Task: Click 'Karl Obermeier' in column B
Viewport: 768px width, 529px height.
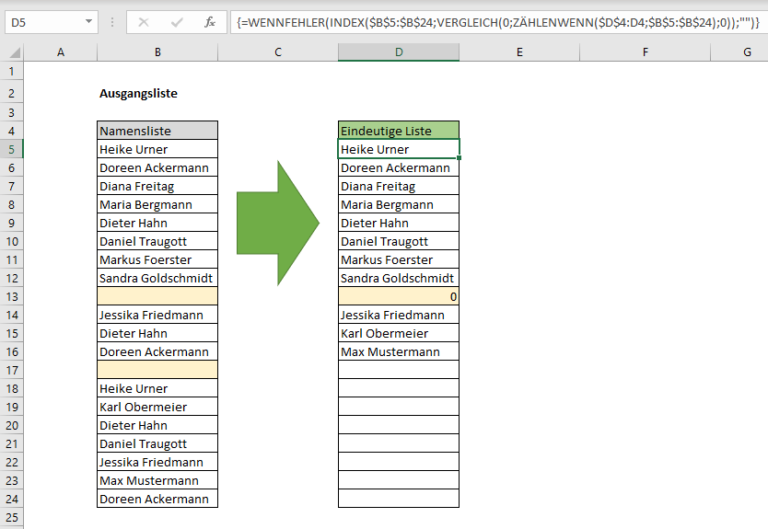Action: point(157,407)
